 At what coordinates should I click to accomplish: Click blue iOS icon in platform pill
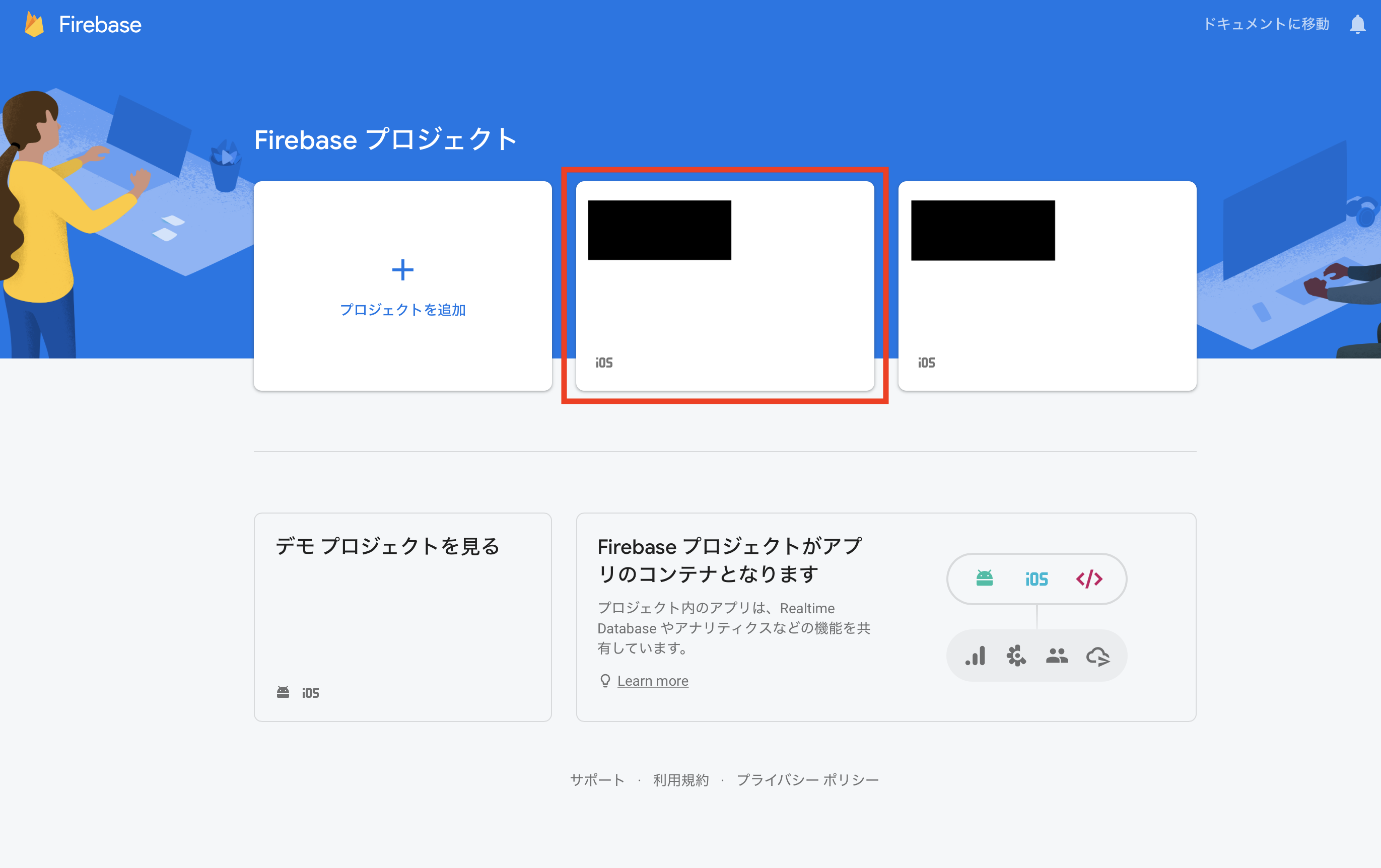tap(1037, 579)
